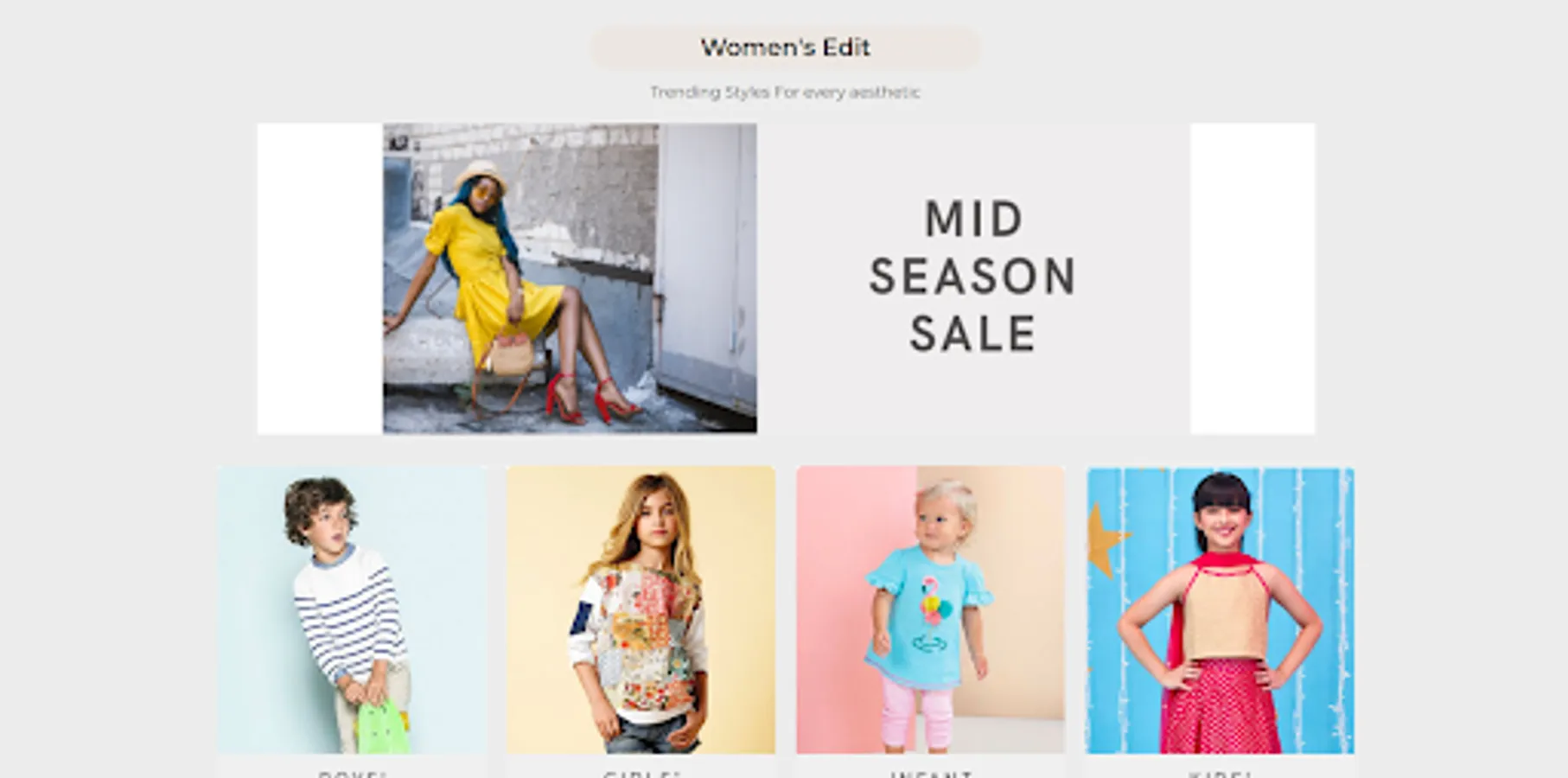1568x778 pixels.
Task: Click the gold star on the blue backdrop
Action: (1106, 541)
